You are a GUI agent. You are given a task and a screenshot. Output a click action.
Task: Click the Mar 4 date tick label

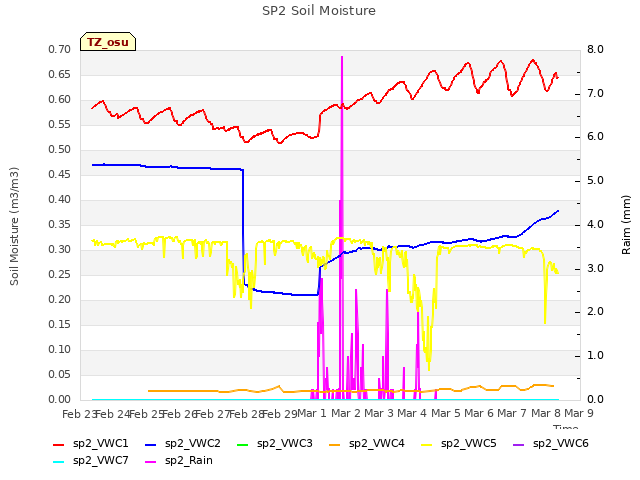point(412,413)
